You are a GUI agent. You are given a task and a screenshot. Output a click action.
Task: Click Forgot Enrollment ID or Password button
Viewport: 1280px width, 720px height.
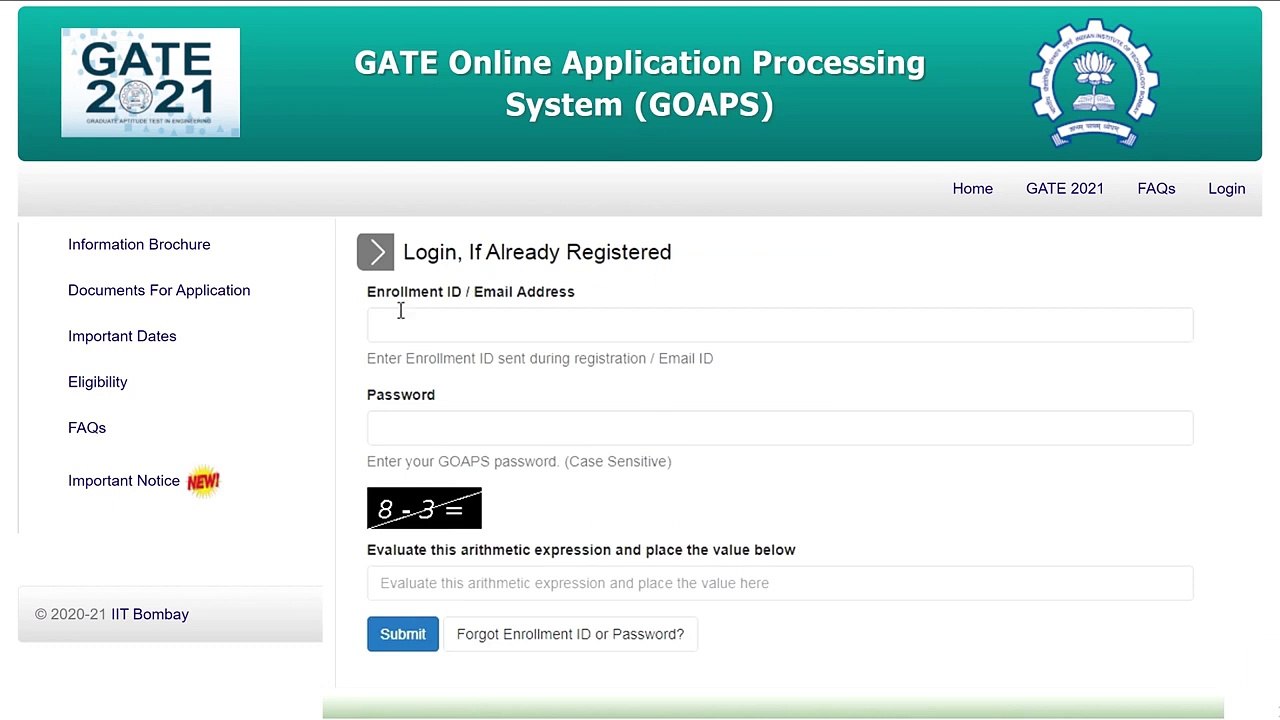(x=570, y=634)
